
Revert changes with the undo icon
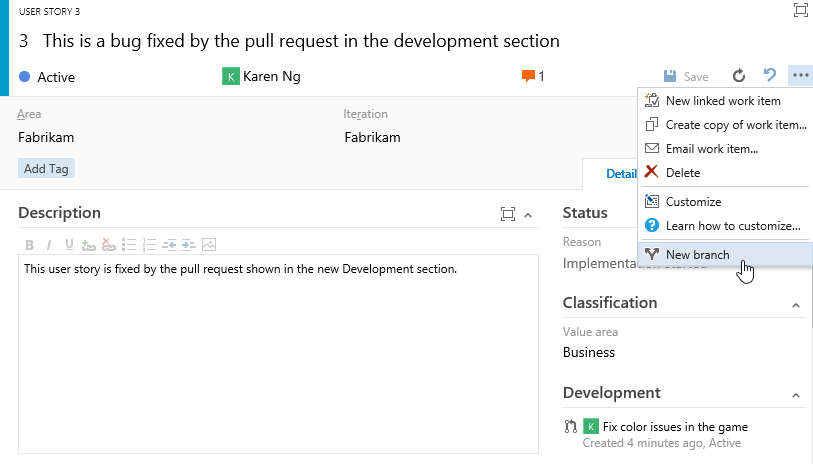(770, 76)
